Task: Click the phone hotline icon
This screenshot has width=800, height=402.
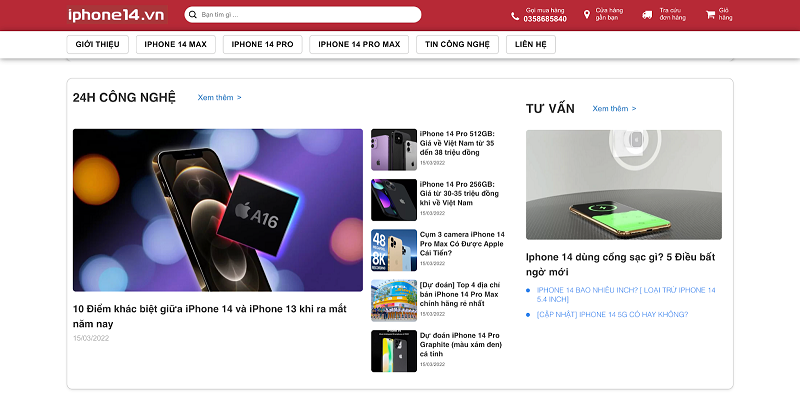Action: [x=515, y=15]
